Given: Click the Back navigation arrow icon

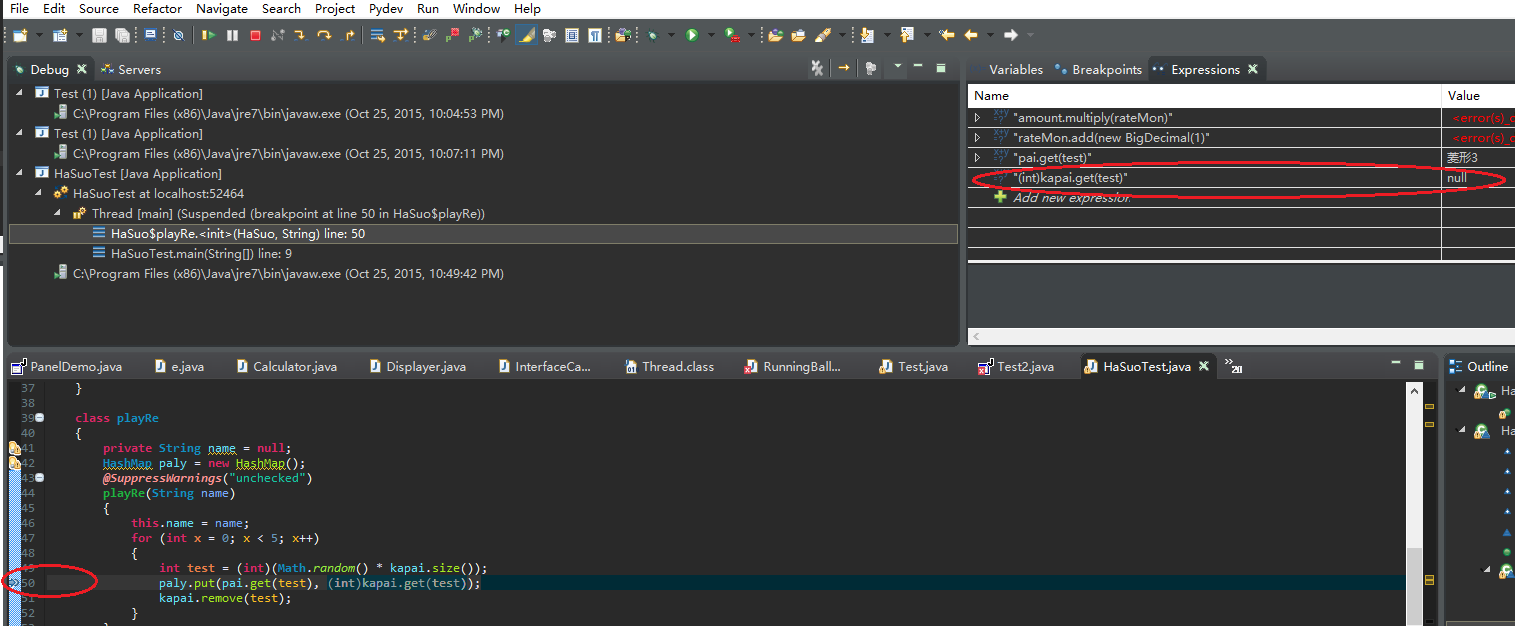Looking at the screenshot, I should pos(970,35).
